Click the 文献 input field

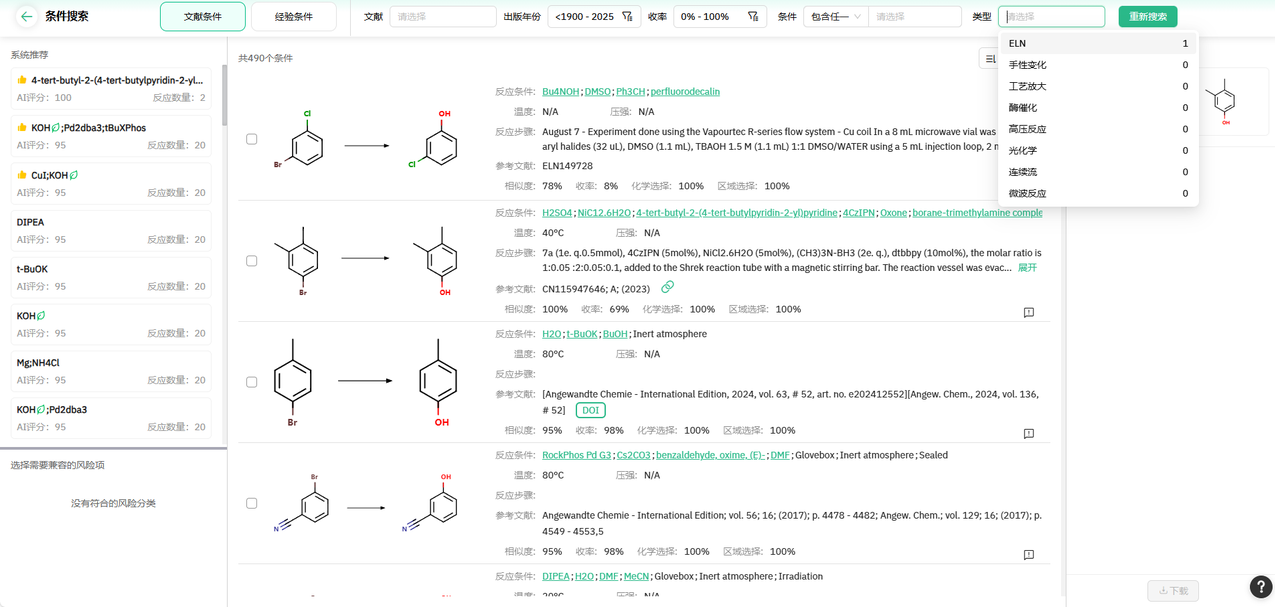tap(442, 17)
